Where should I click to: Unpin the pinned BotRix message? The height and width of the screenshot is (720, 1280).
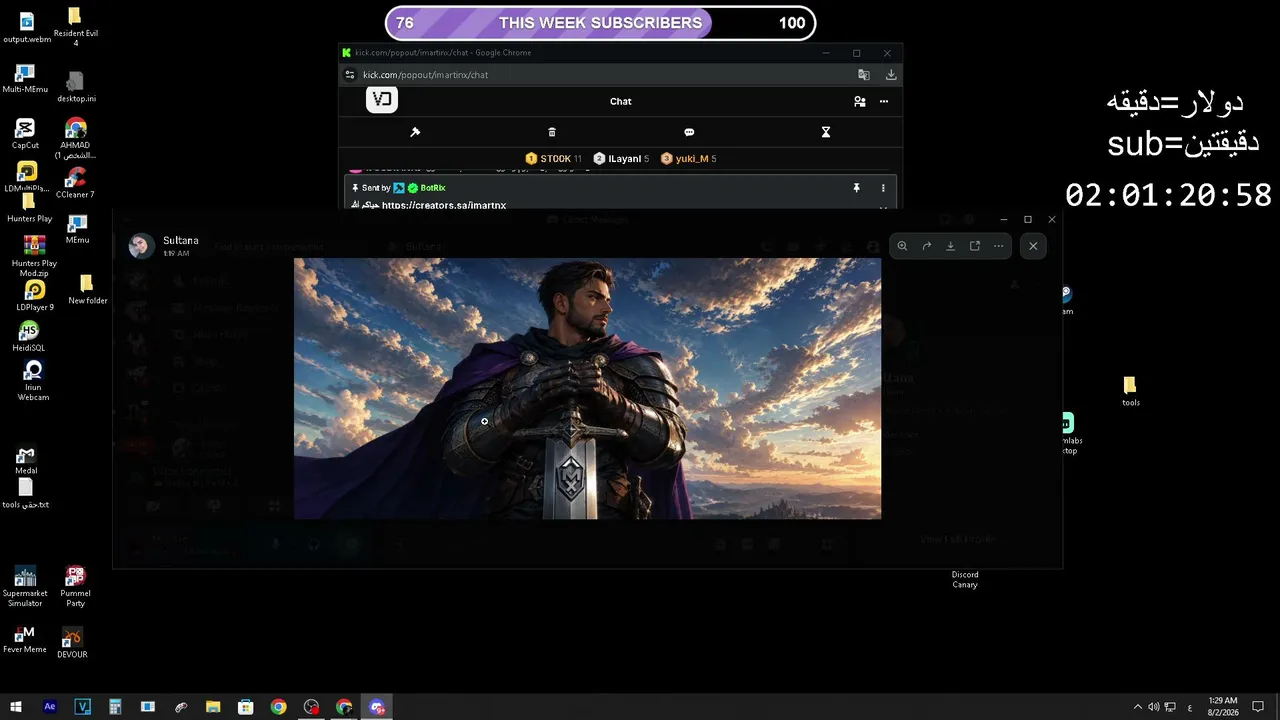coord(856,188)
